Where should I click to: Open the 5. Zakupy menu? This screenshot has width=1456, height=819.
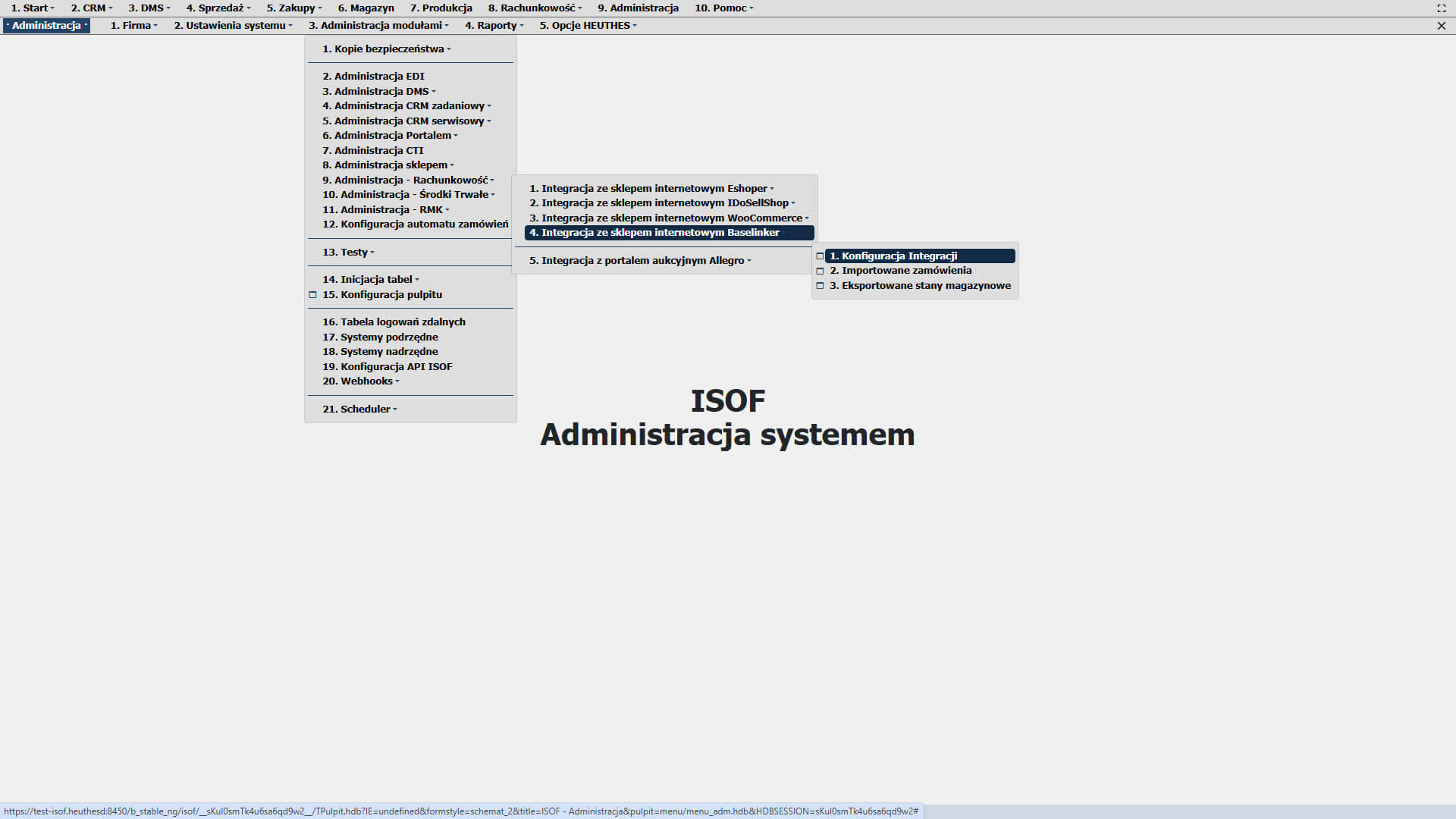[x=294, y=8]
